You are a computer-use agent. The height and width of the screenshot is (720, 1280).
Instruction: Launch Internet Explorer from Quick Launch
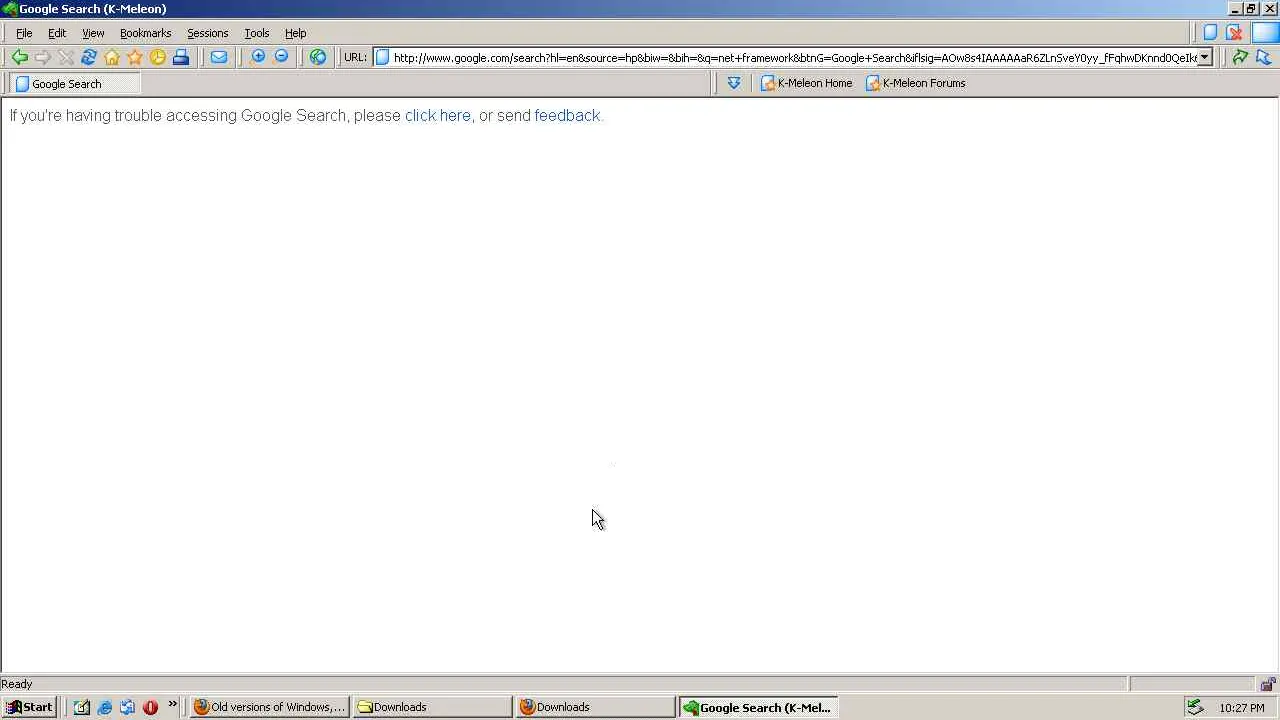104,707
